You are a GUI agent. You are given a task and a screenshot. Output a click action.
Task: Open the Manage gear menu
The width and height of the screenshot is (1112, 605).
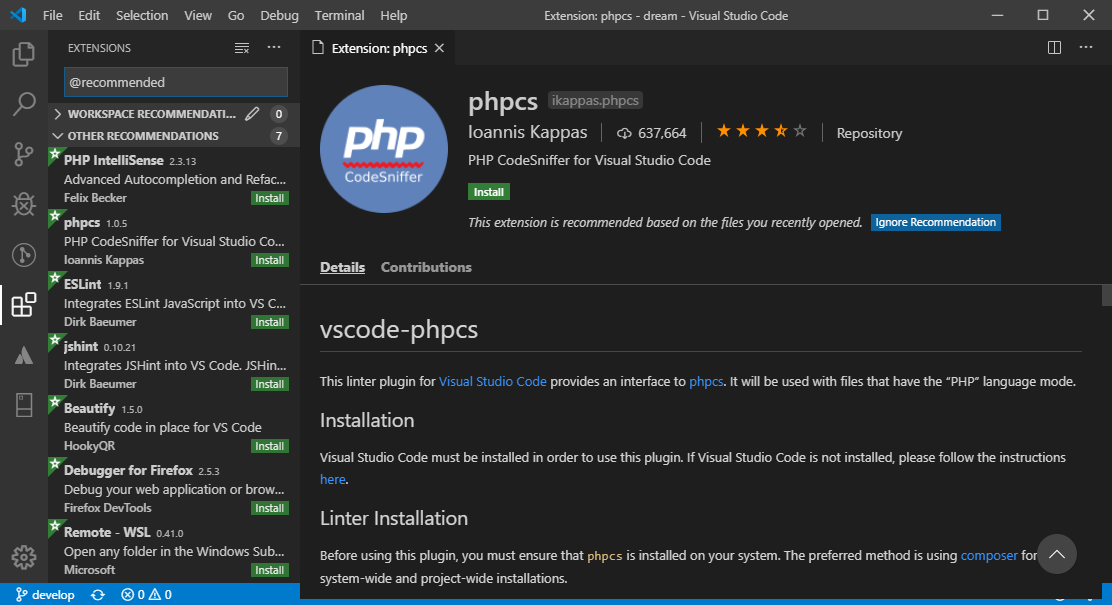[24, 557]
